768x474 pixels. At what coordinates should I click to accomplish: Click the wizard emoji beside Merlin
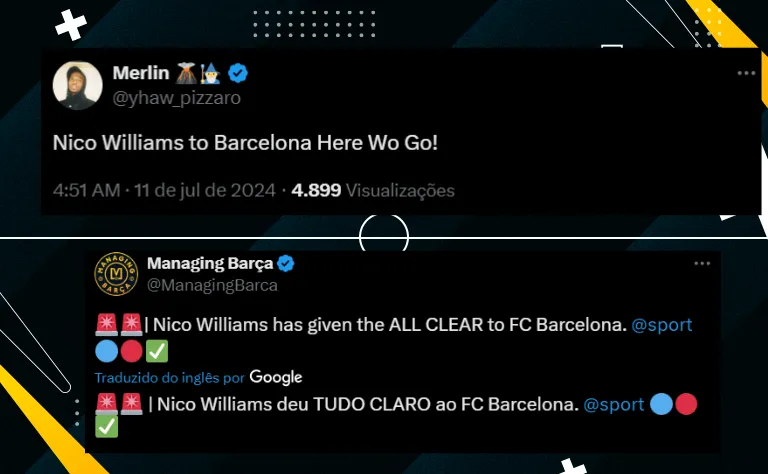[210, 73]
